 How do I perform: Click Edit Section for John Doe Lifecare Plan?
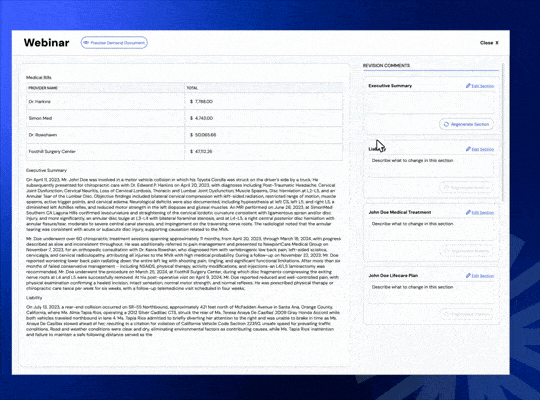pyautogui.click(x=480, y=276)
